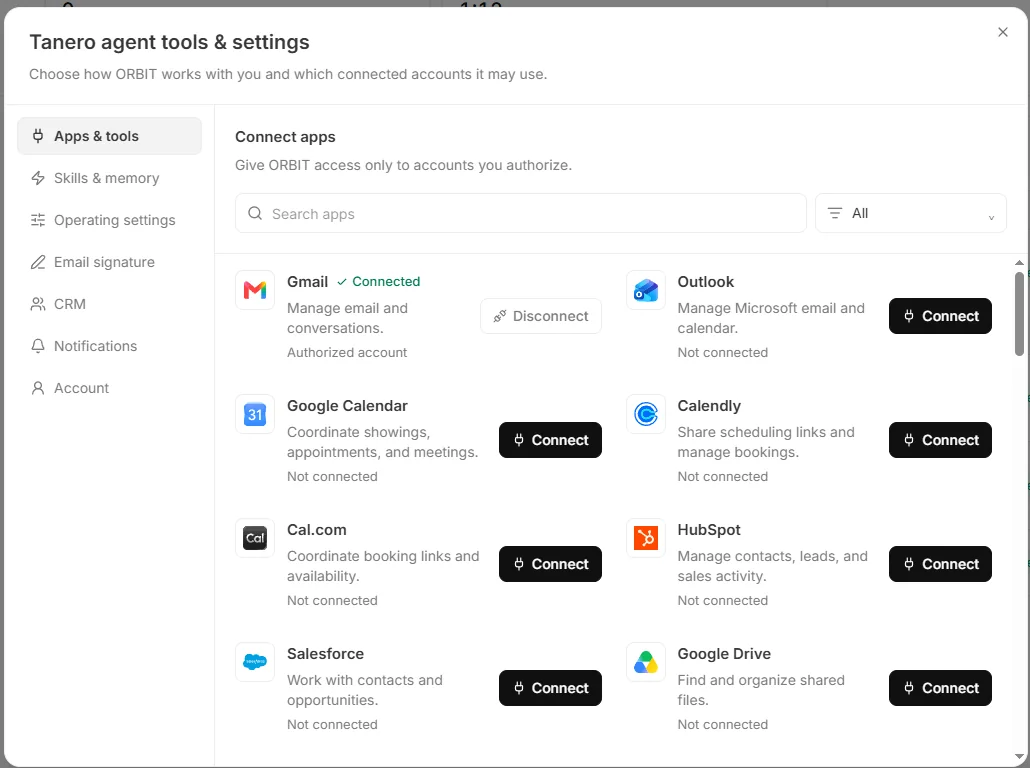Click the people icon beside CRM

(x=38, y=304)
